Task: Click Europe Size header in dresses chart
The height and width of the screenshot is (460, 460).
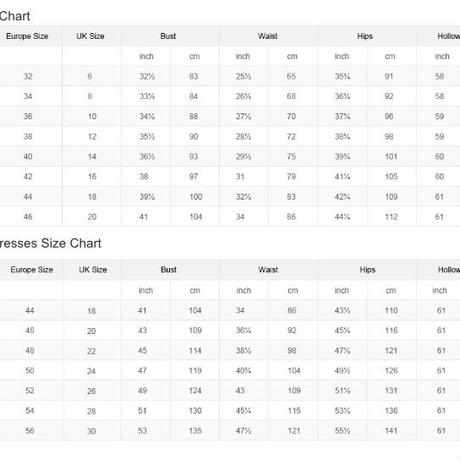Action: pyautogui.click(x=32, y=270)
